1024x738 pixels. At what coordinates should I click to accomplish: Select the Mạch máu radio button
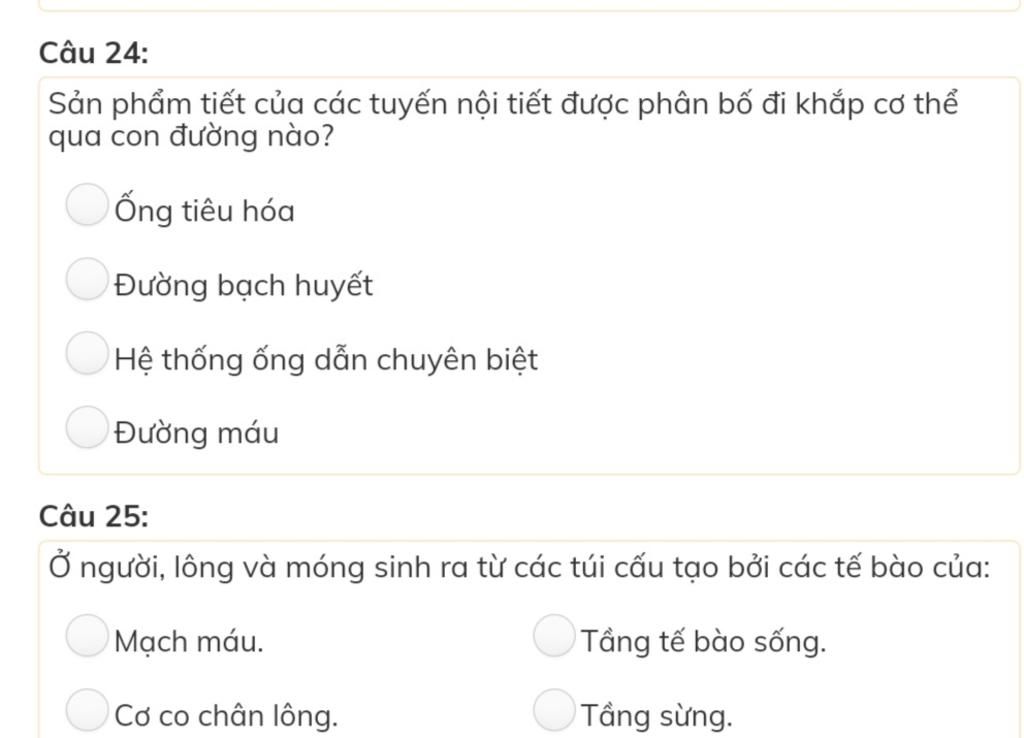click(87, 635)
